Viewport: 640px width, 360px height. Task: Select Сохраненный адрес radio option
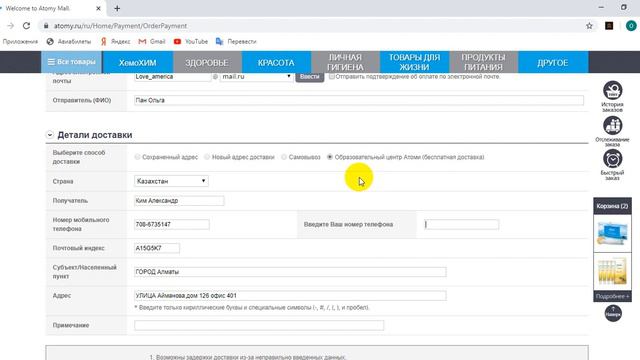(138, 157)
